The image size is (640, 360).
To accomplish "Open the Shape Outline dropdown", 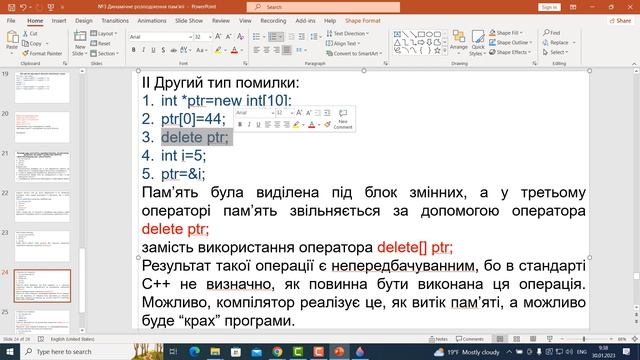I will pos(511,42).
